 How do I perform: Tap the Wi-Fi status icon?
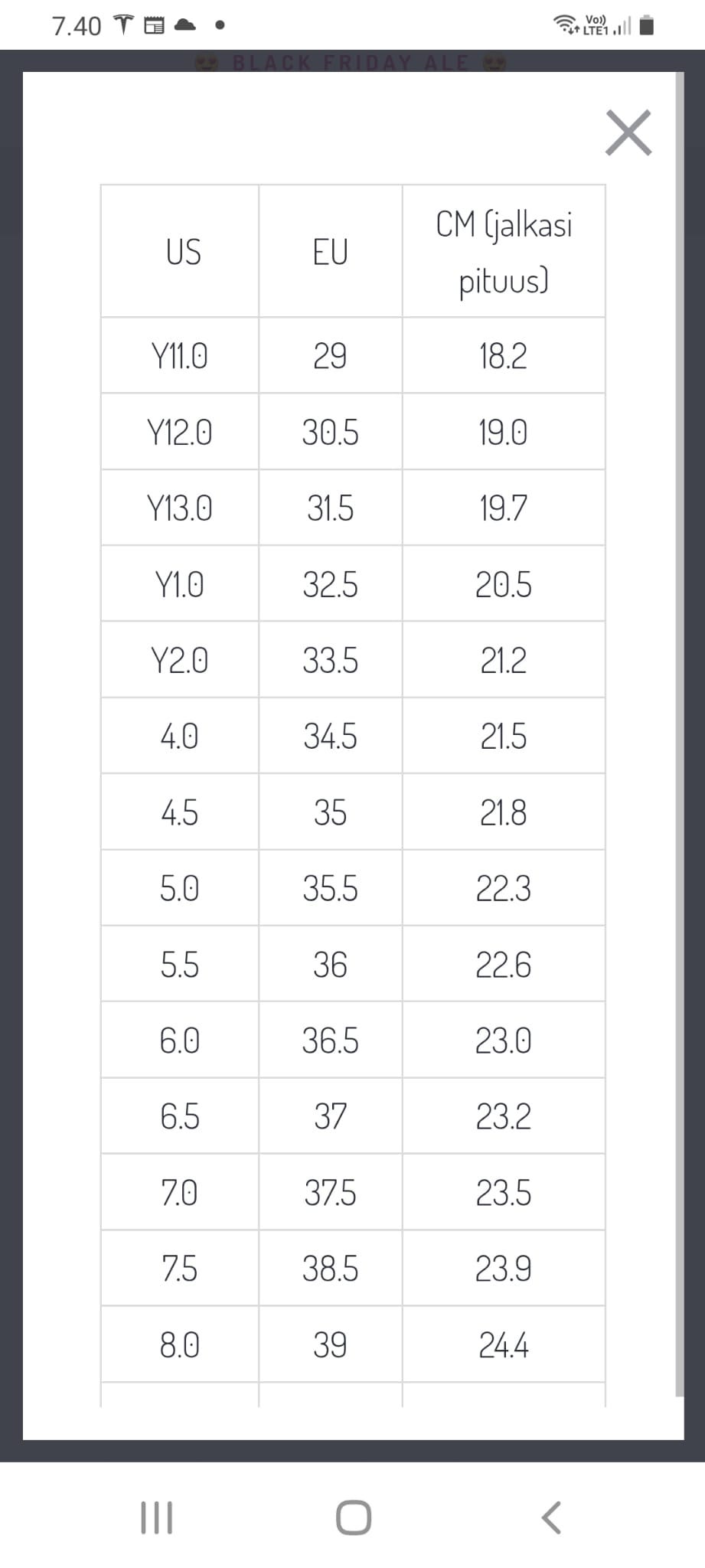click(x=566, y=24)
